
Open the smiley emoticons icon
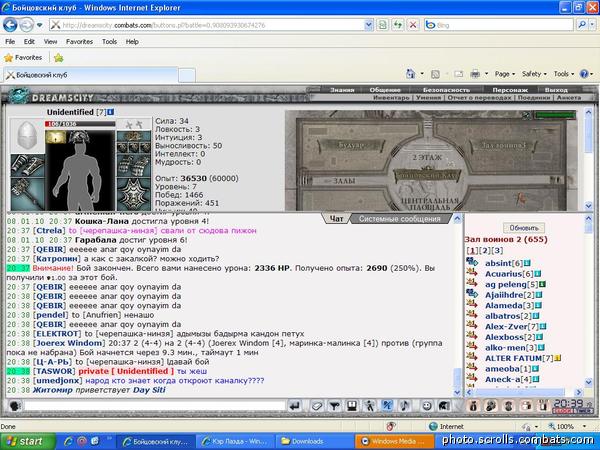tap(427, 406)
